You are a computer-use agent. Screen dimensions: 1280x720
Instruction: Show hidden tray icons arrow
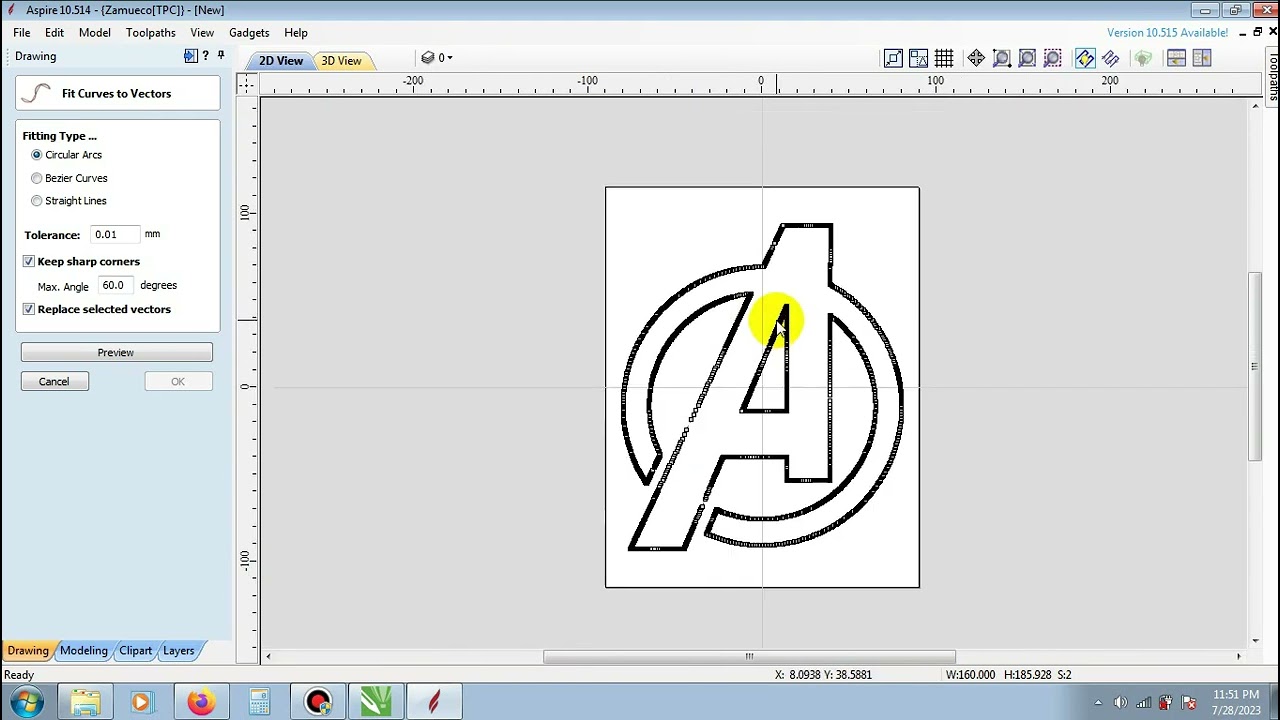[x=1098, y=703]
